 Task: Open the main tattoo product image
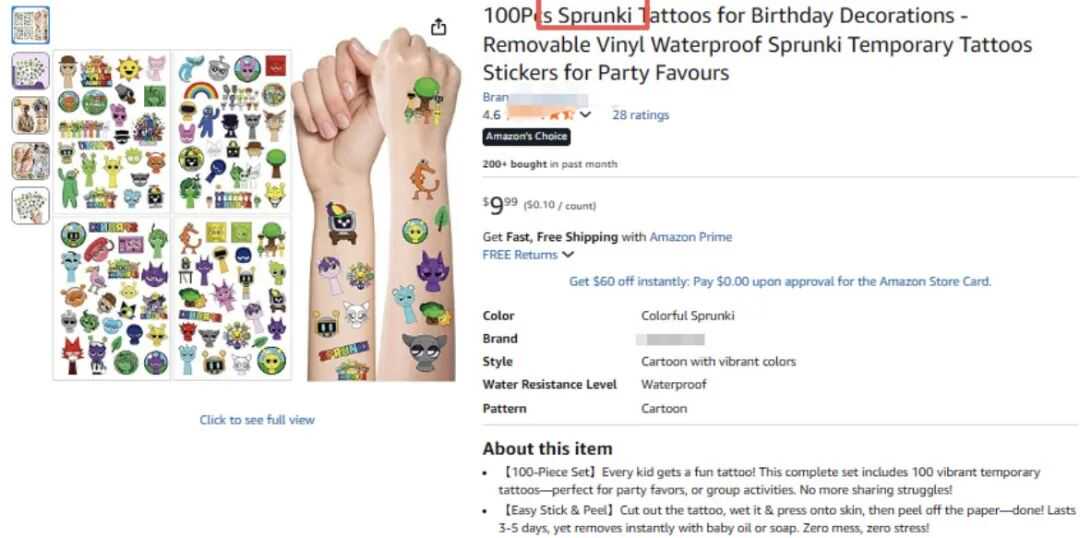pos(255,215)
